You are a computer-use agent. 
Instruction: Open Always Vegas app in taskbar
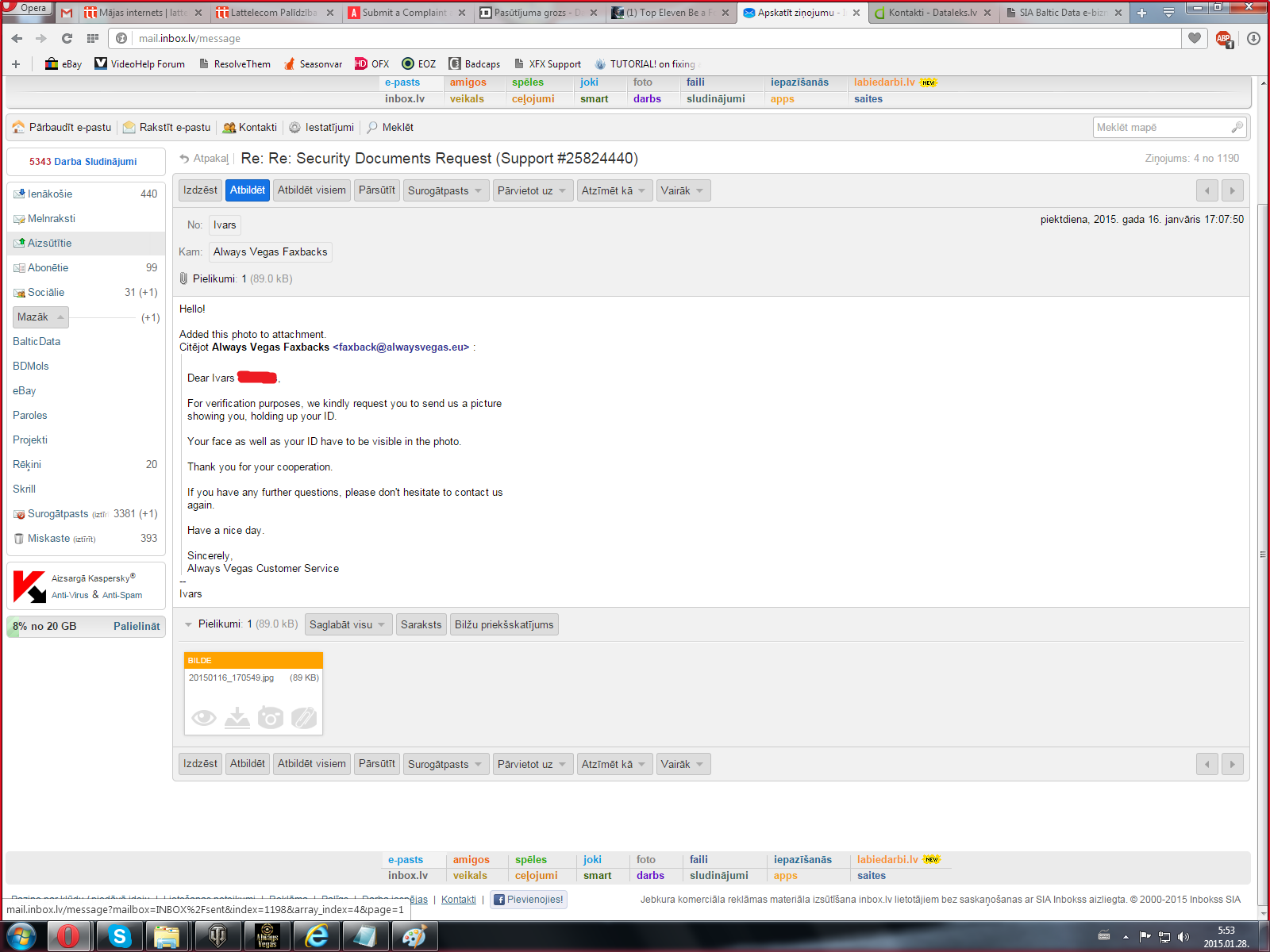pyautogui.click(x=267, y=936)
